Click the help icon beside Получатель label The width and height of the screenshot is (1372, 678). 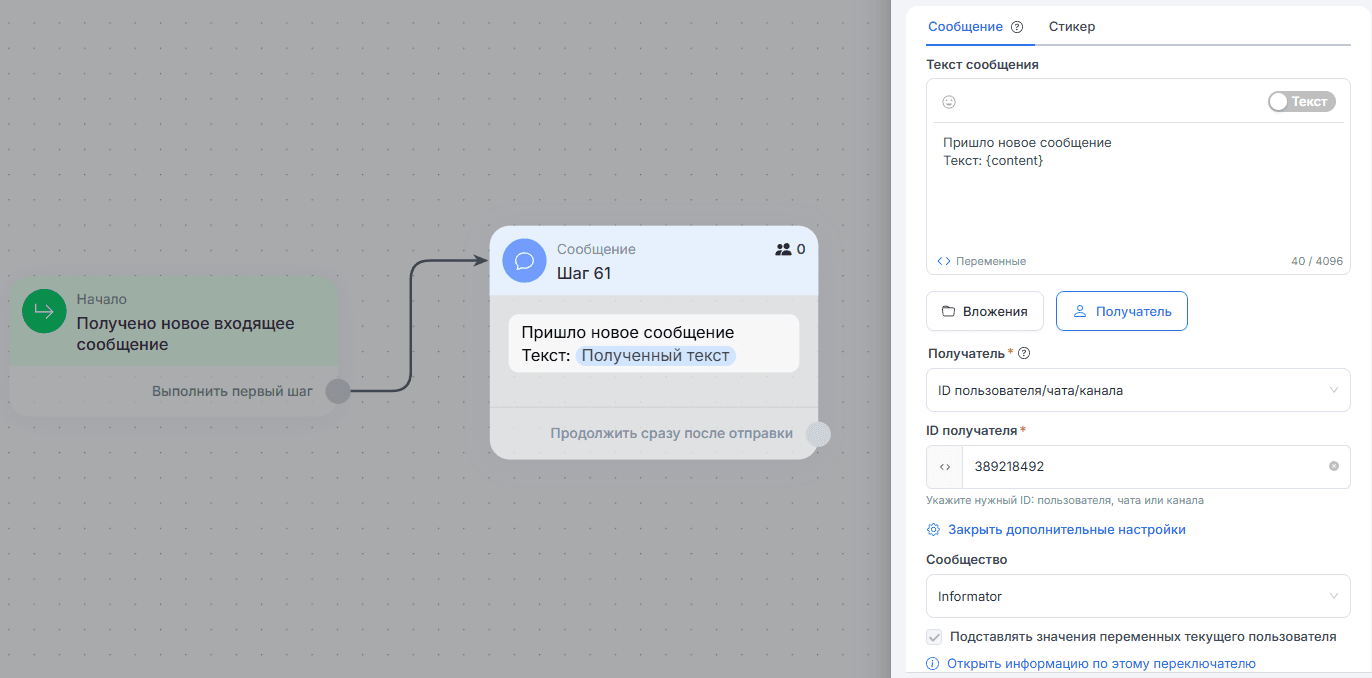(x=1024, y=353)
